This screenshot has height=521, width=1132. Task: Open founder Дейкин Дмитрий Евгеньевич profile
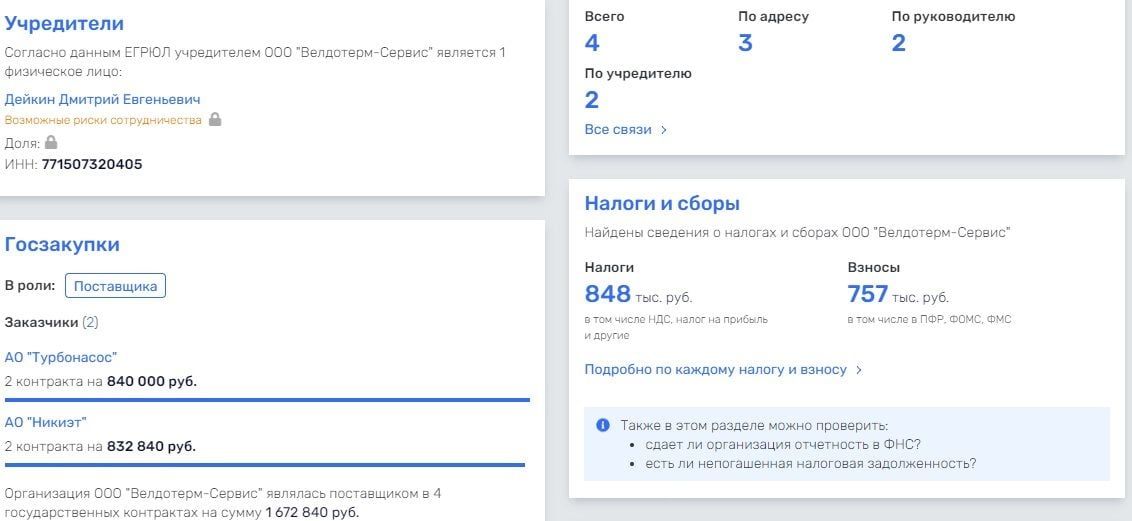coord(103,100)
